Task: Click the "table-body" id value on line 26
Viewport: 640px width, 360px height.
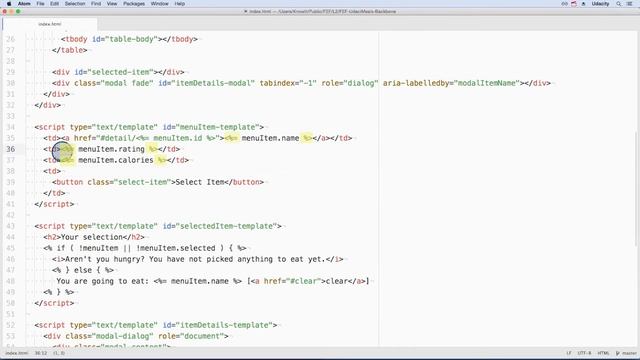Action: coord(132,39)
